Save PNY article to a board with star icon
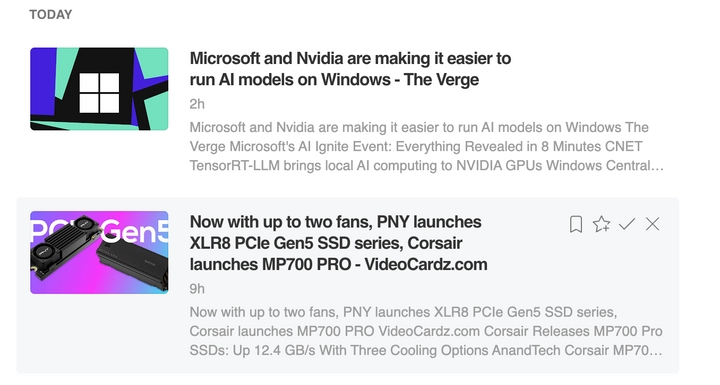Screen dimensions: 720x385 (x=601, y=224)
